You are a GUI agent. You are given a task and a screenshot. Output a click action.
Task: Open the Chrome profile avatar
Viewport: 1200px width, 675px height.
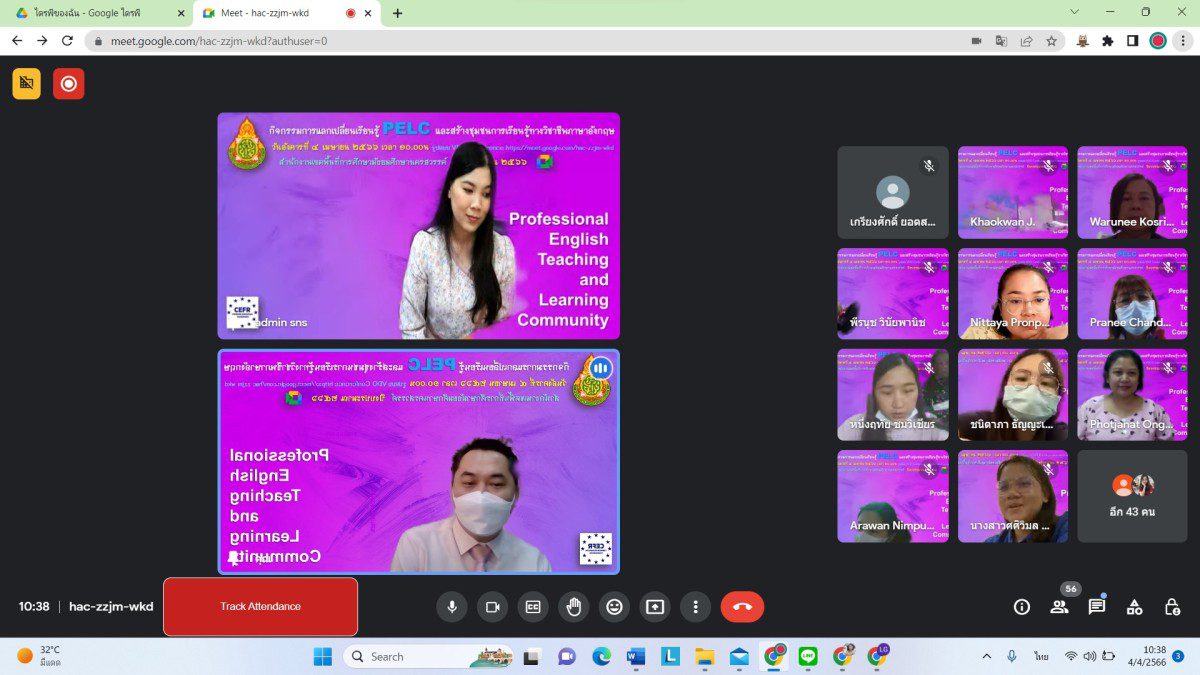[x=1158, y=41]
